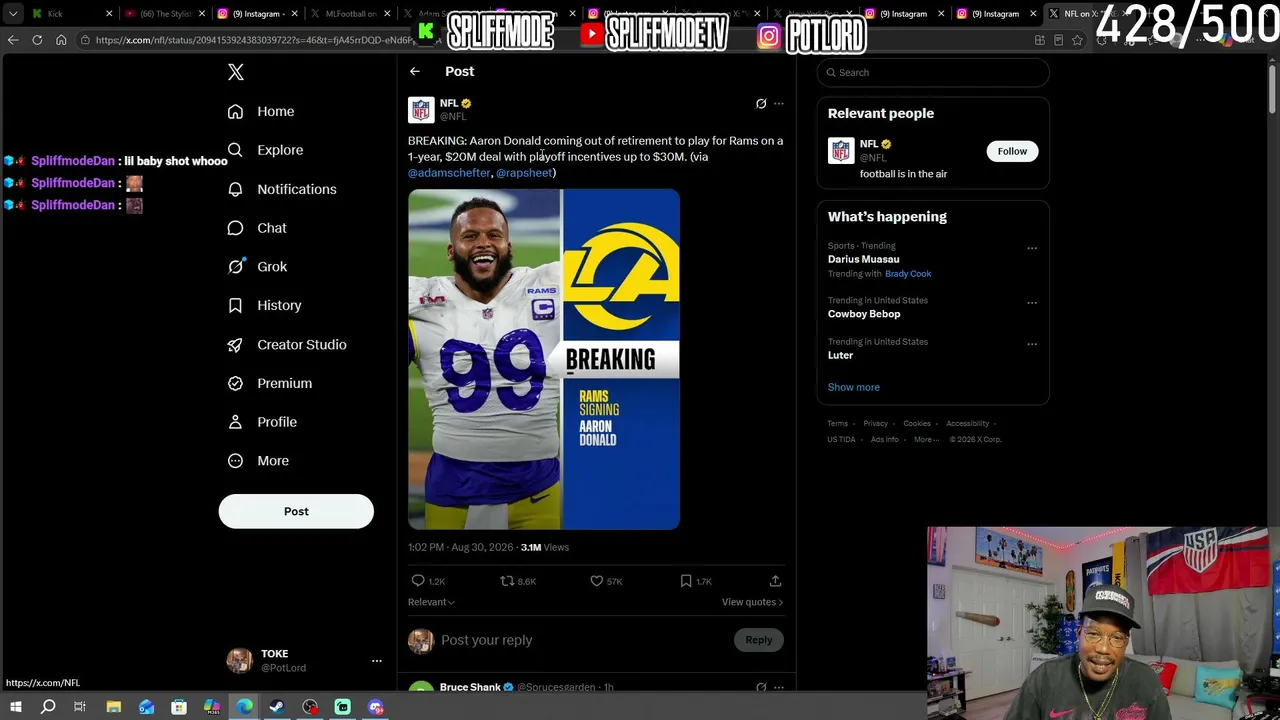1280x720 pixels.
Task: Open more options for Cowboy Bebop trend
Action: [x=1032, y=303]
